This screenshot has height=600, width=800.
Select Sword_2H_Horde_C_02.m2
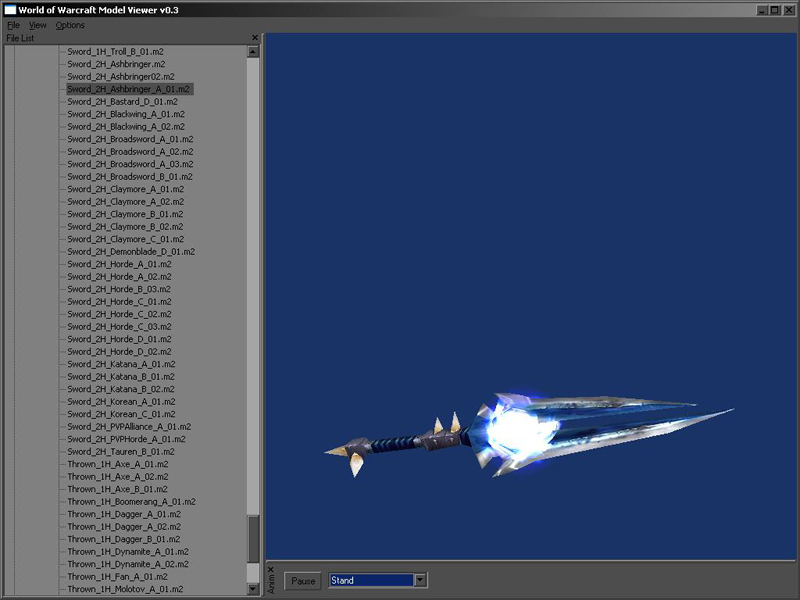point(119,314)
